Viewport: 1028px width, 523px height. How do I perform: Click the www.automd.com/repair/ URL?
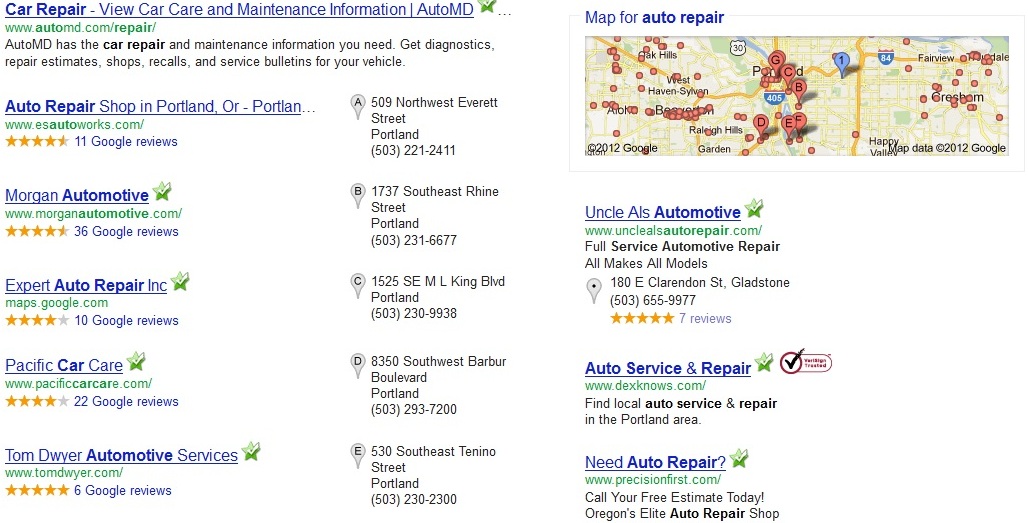pos(81,28)
